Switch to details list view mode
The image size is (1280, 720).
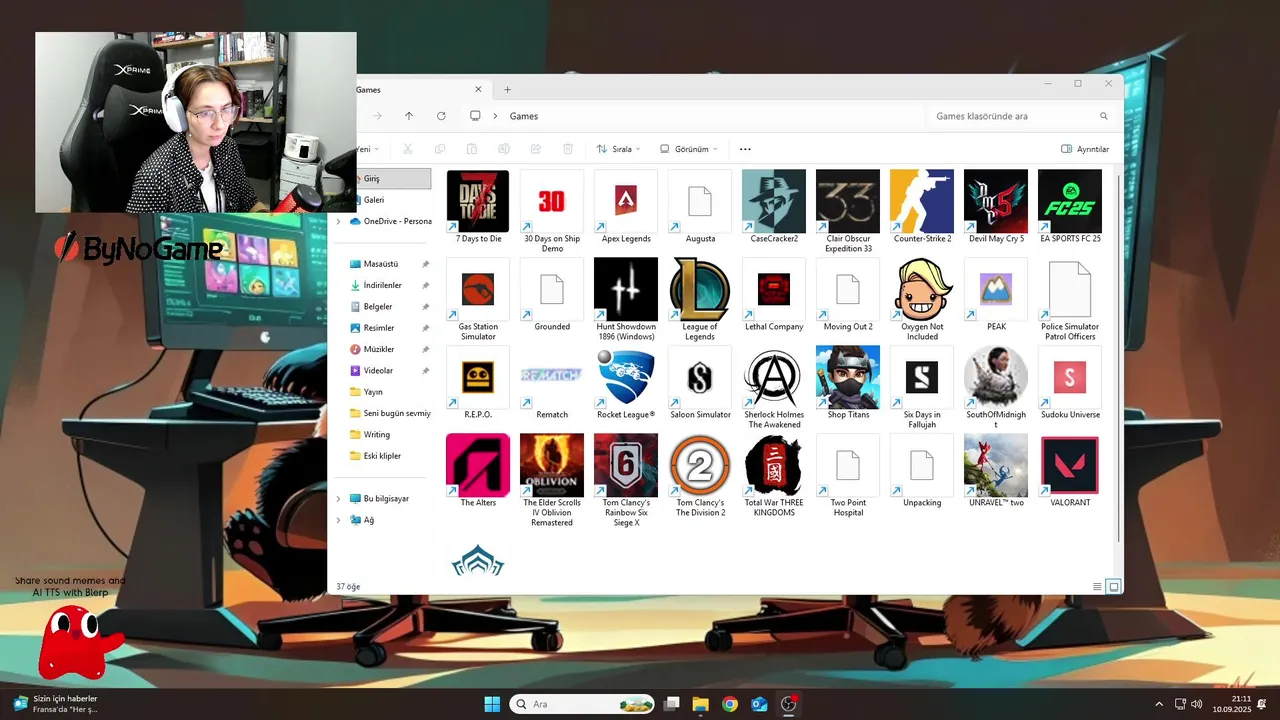[1097, 586]
